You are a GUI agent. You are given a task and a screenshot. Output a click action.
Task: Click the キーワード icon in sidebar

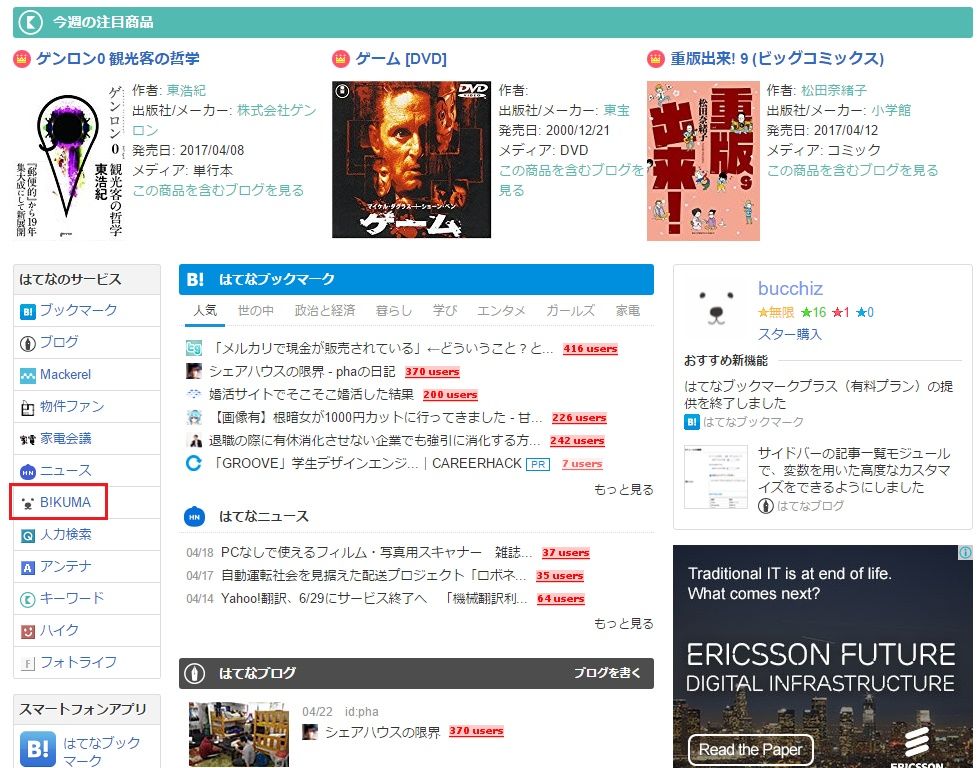[28, 599]
